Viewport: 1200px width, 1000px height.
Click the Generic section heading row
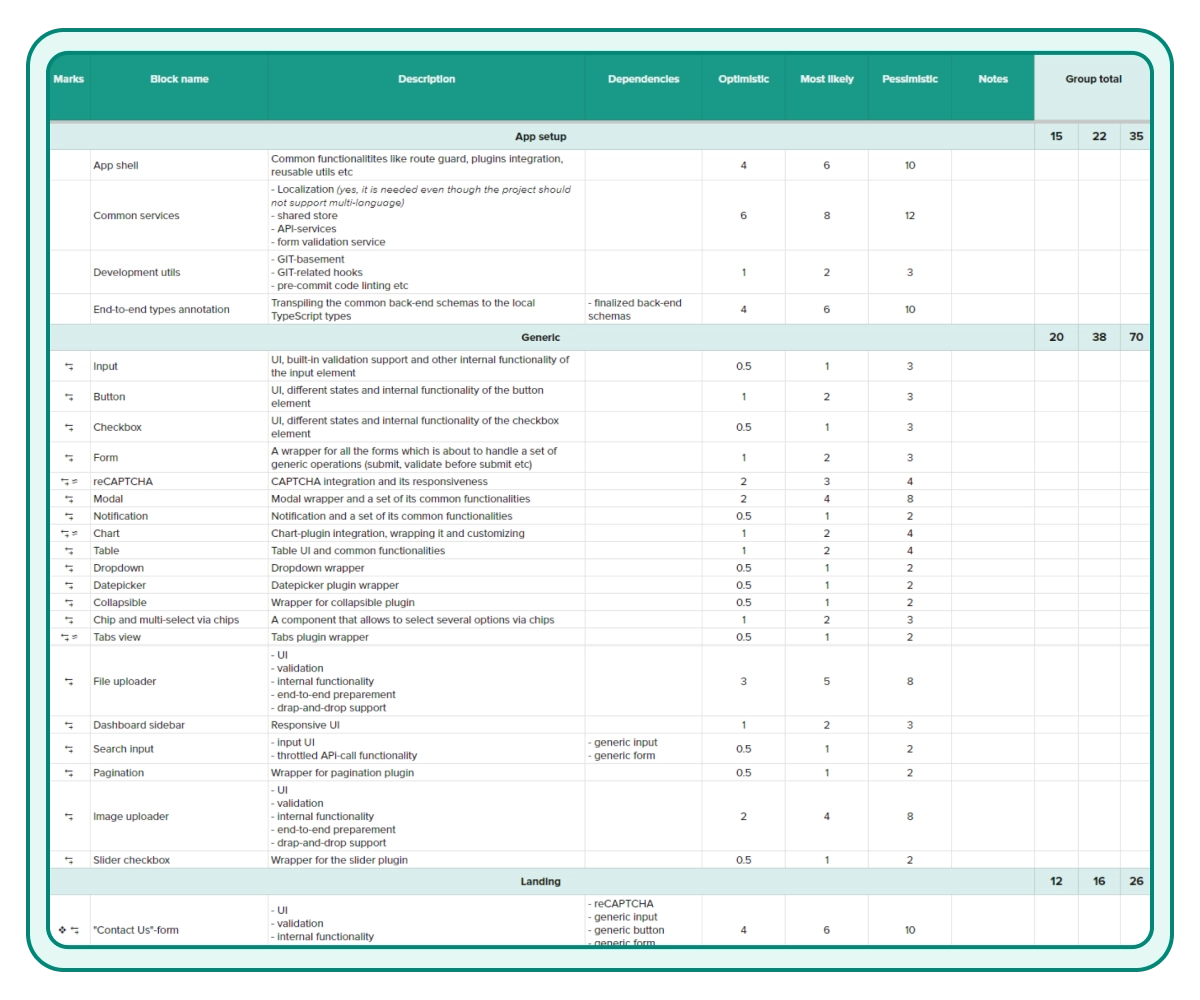pyautogui.click(x=541, y=338)
